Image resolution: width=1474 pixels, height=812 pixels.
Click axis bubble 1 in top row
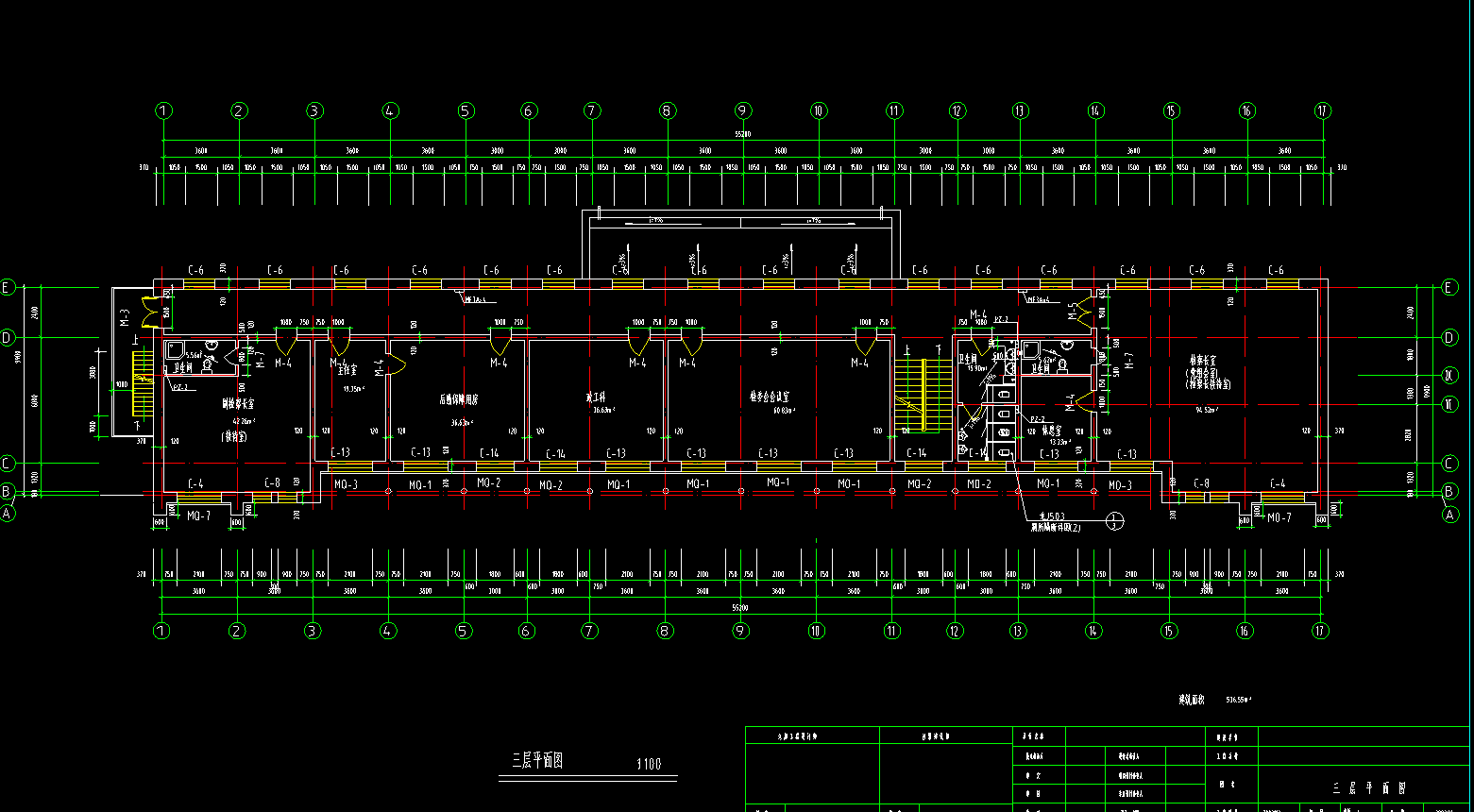point(164,111)
